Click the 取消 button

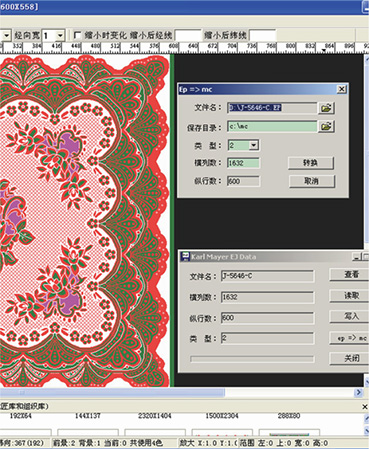click(x=311, y=181)
